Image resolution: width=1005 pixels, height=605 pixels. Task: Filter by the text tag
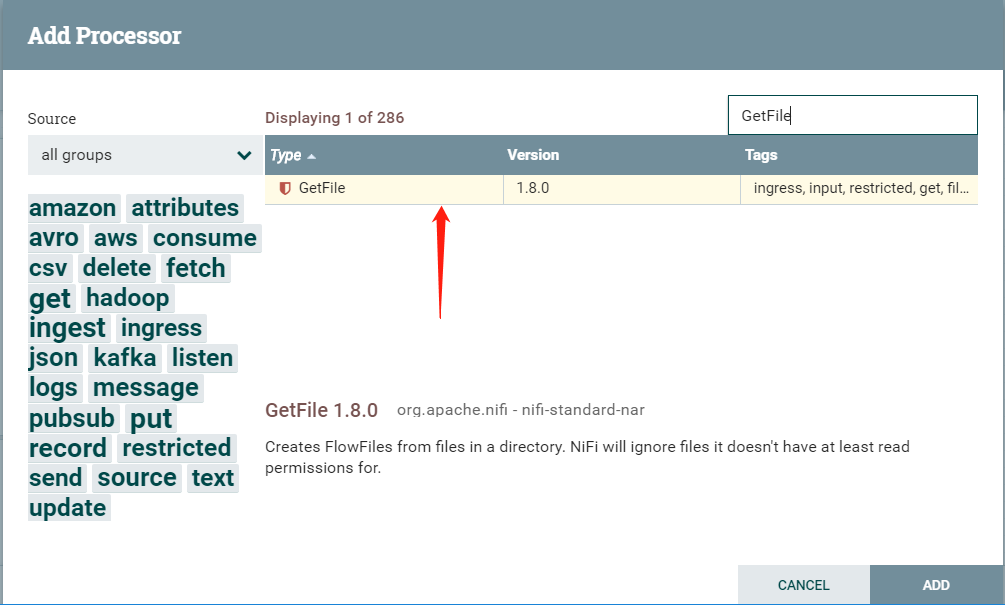pyautogui.click(x=213, y=478)
